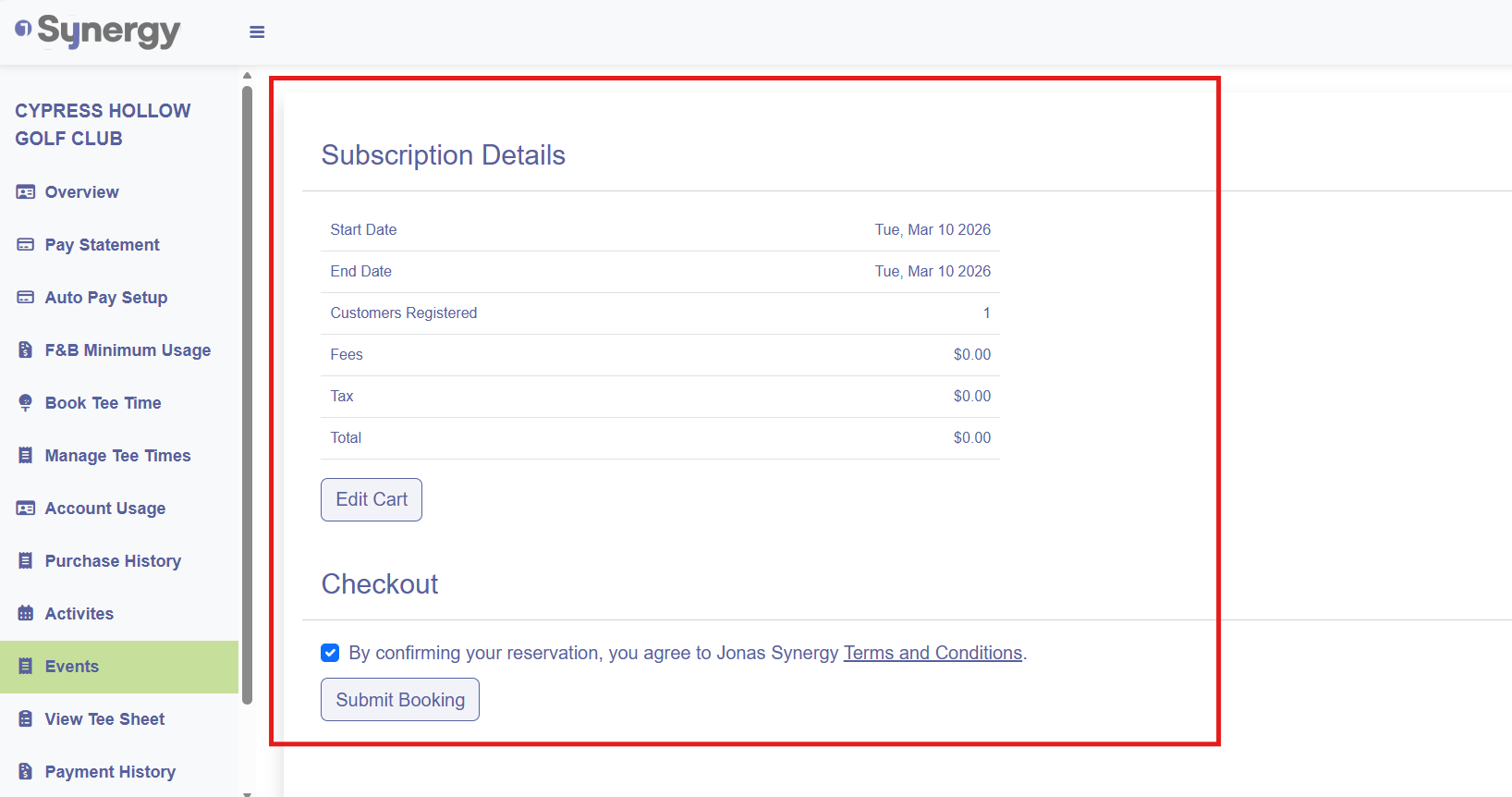
Task: Click the Payment History icon
Action: [x=26, y=772]
